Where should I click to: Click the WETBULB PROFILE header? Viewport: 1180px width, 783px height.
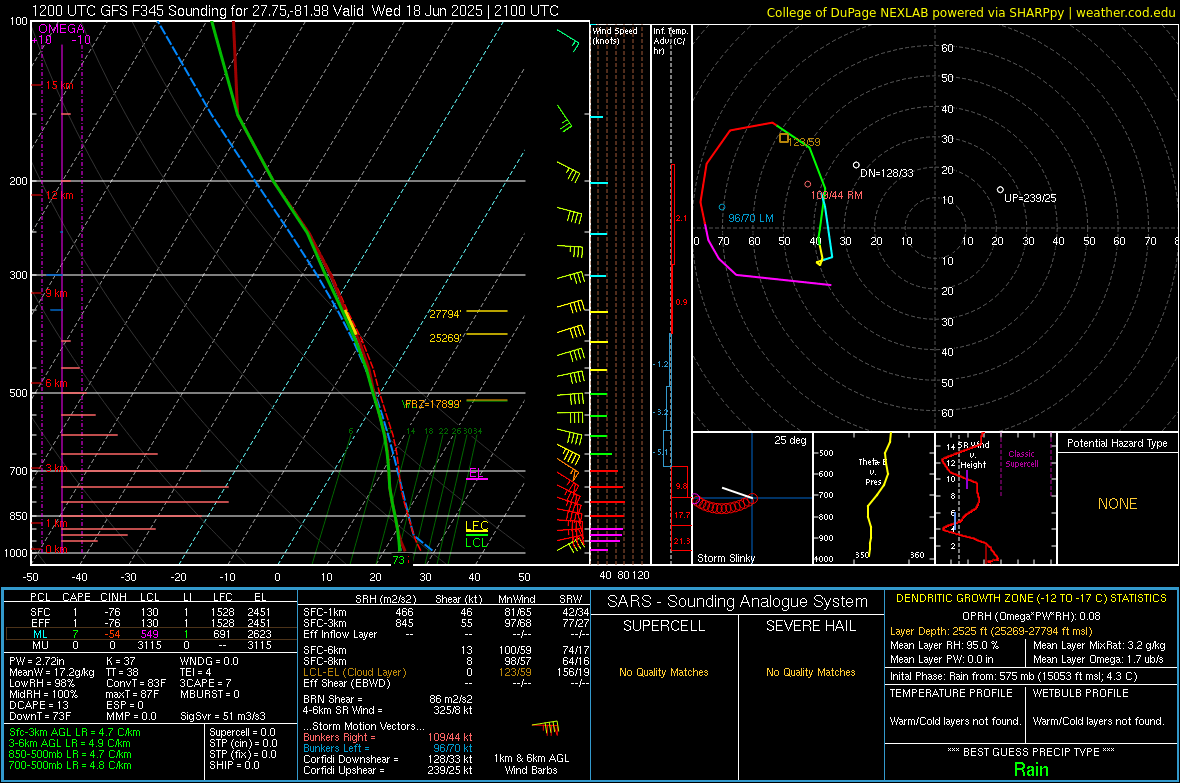pos(1081,693)
